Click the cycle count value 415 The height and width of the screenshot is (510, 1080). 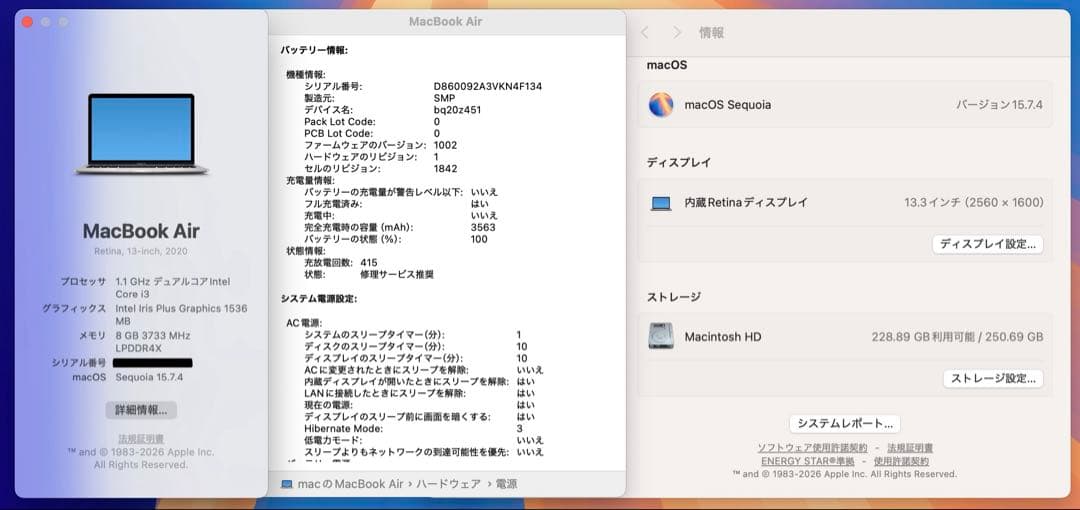pyautogui.click(x=368, y=263)
